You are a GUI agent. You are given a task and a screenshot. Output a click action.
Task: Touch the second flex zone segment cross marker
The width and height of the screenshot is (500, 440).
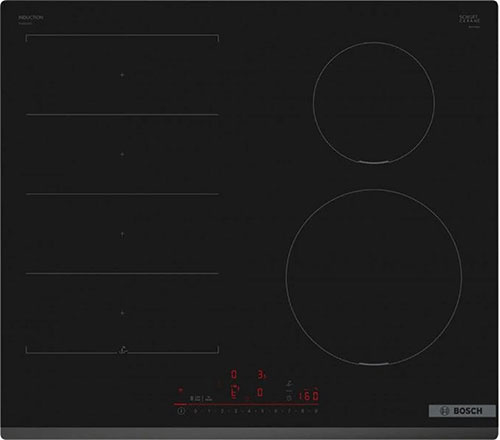click(x=122, y=154)
